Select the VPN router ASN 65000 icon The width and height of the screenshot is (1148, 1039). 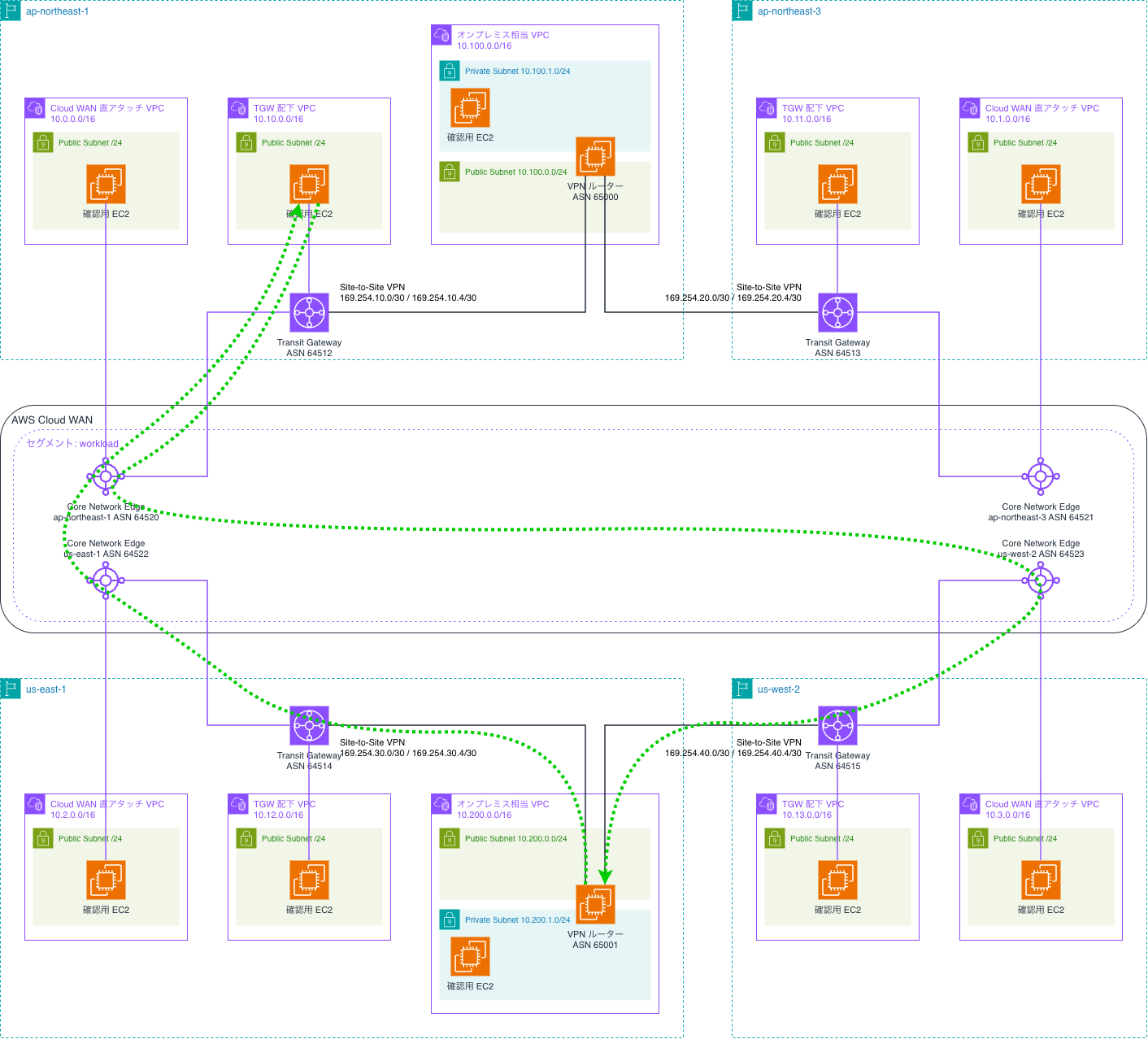pos(595,157)
